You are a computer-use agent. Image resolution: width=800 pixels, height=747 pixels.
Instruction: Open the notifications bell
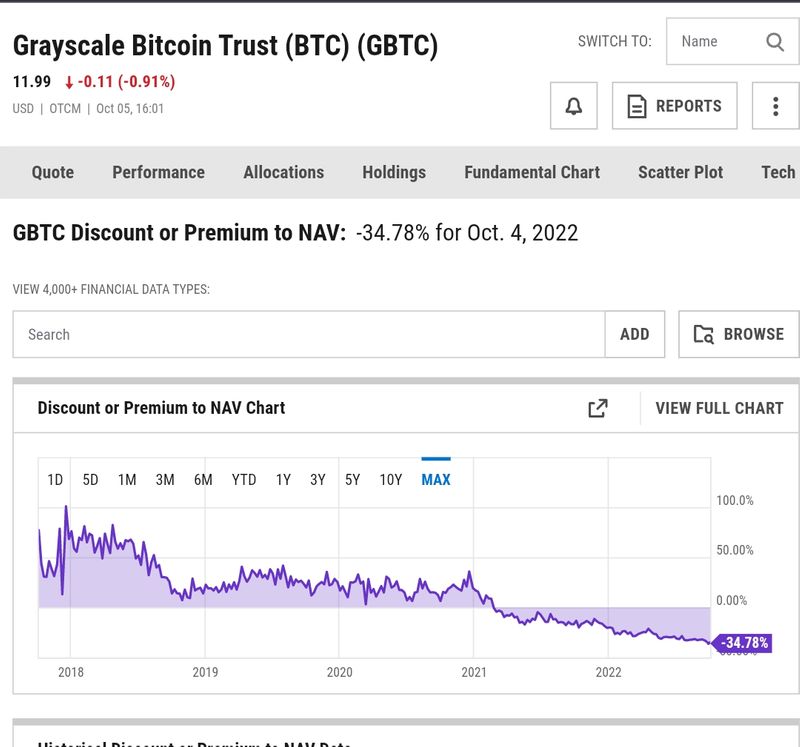572,105
